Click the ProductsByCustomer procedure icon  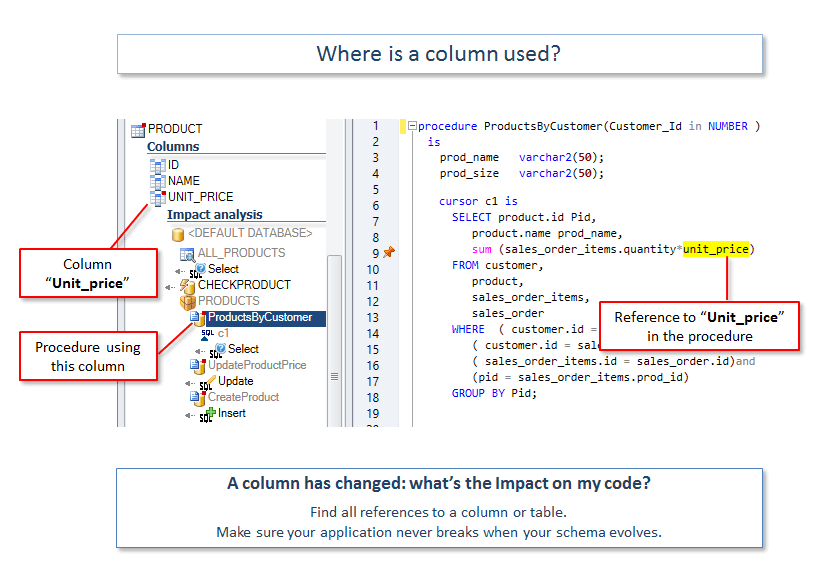(197, 318)
